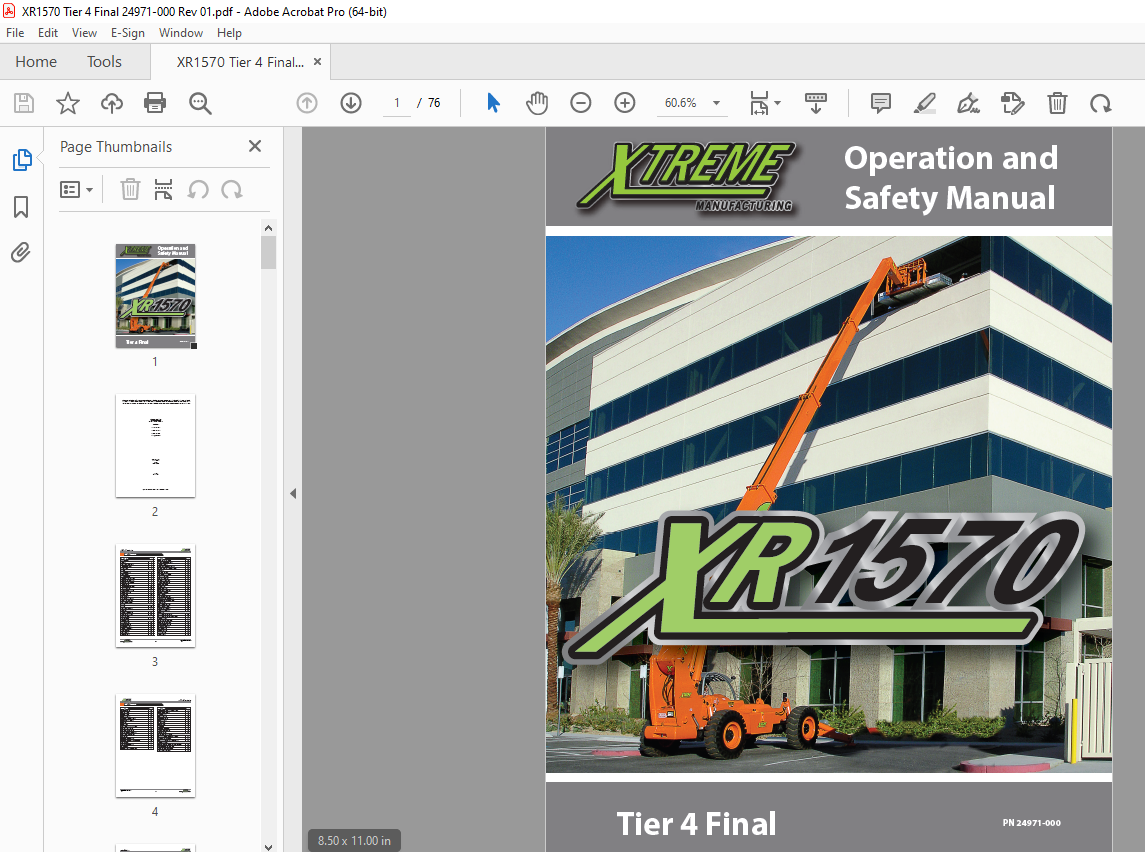Open the Attachments paperclip panel
Image resolution: width=1145 pixels, height=852 pixels.
[x=20, y=253]
